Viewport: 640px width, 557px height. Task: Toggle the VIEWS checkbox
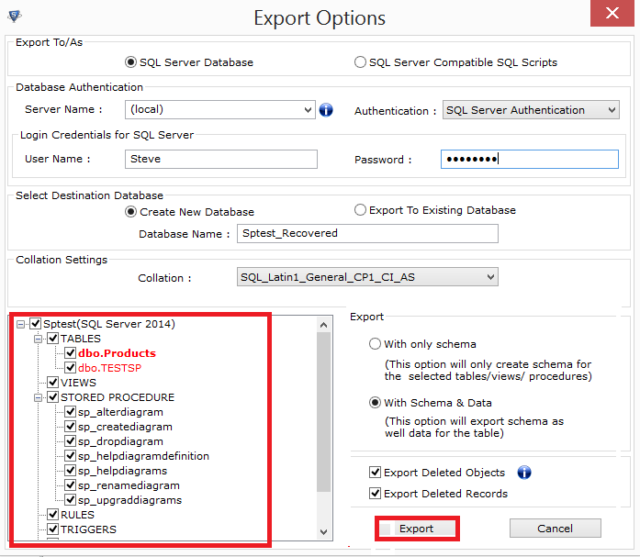[53, 382]
